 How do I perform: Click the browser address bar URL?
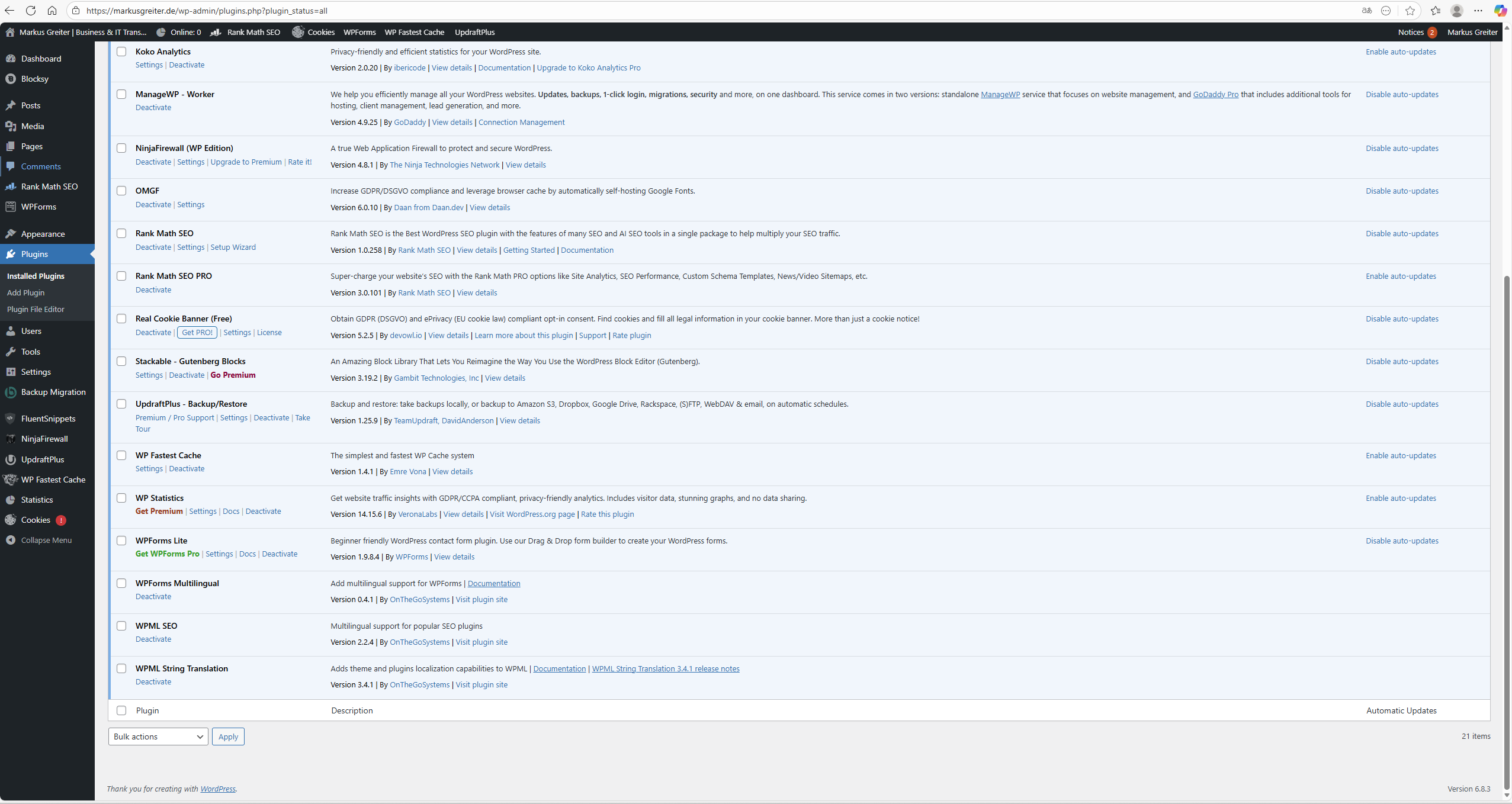click(x=206, y=11)
